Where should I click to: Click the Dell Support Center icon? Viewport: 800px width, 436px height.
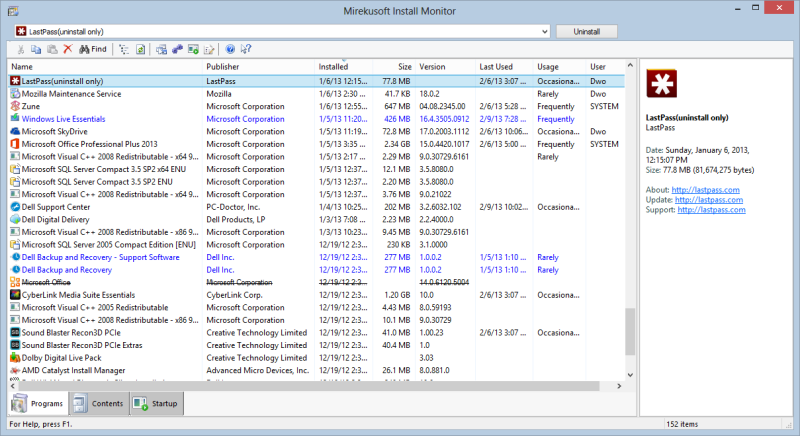coord(15,207)
